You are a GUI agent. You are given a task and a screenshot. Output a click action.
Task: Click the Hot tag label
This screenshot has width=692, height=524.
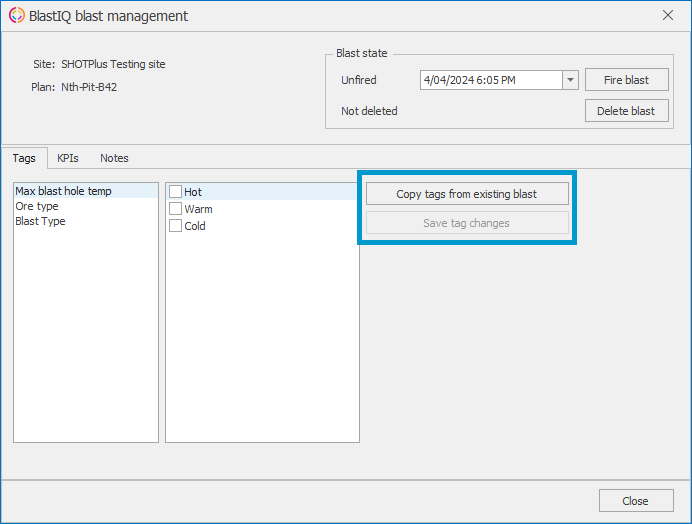[x=193, y=192]
